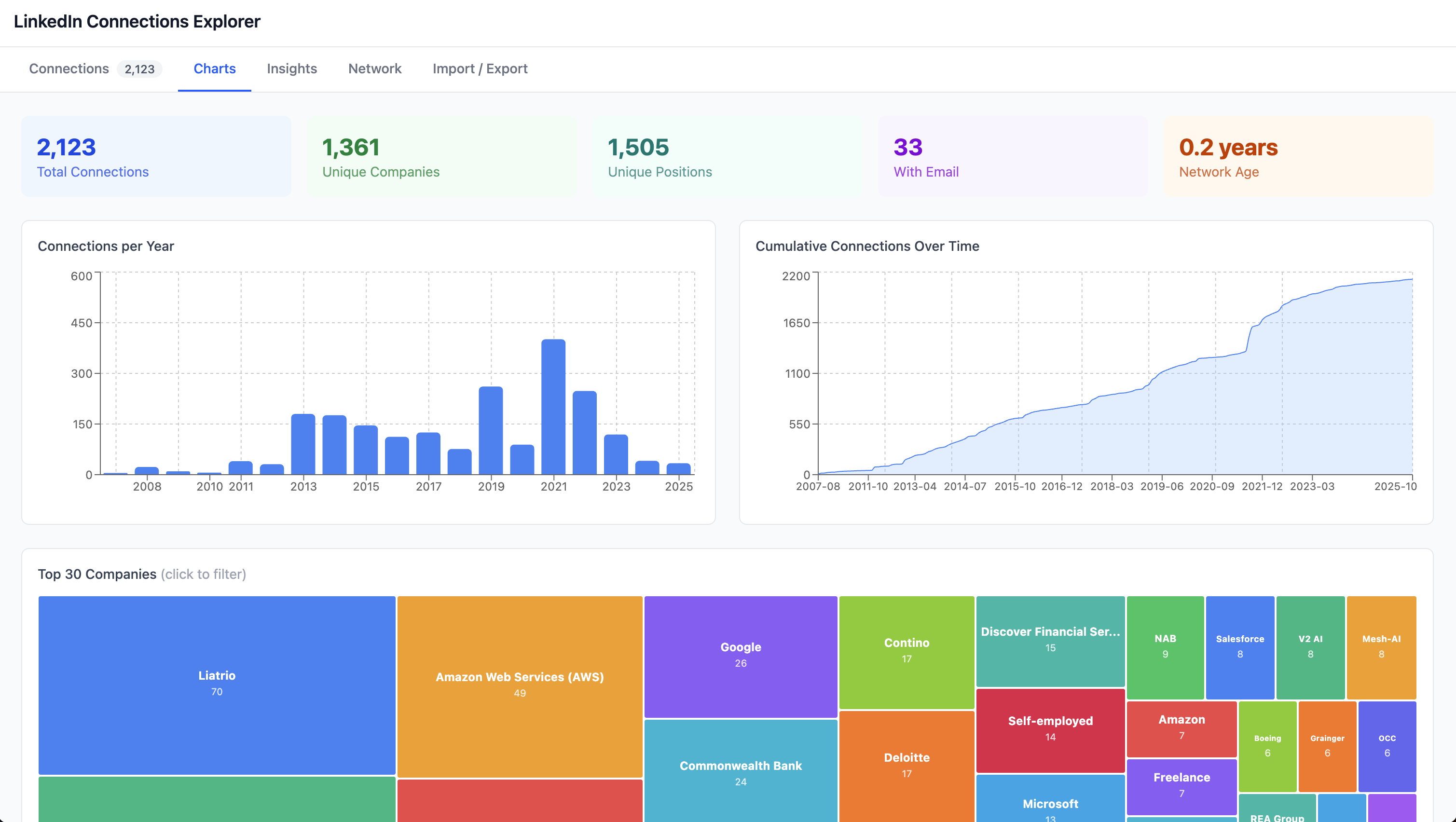Filter by the NAB tile
1456x822 pixels.
(x=1166, y=648)
